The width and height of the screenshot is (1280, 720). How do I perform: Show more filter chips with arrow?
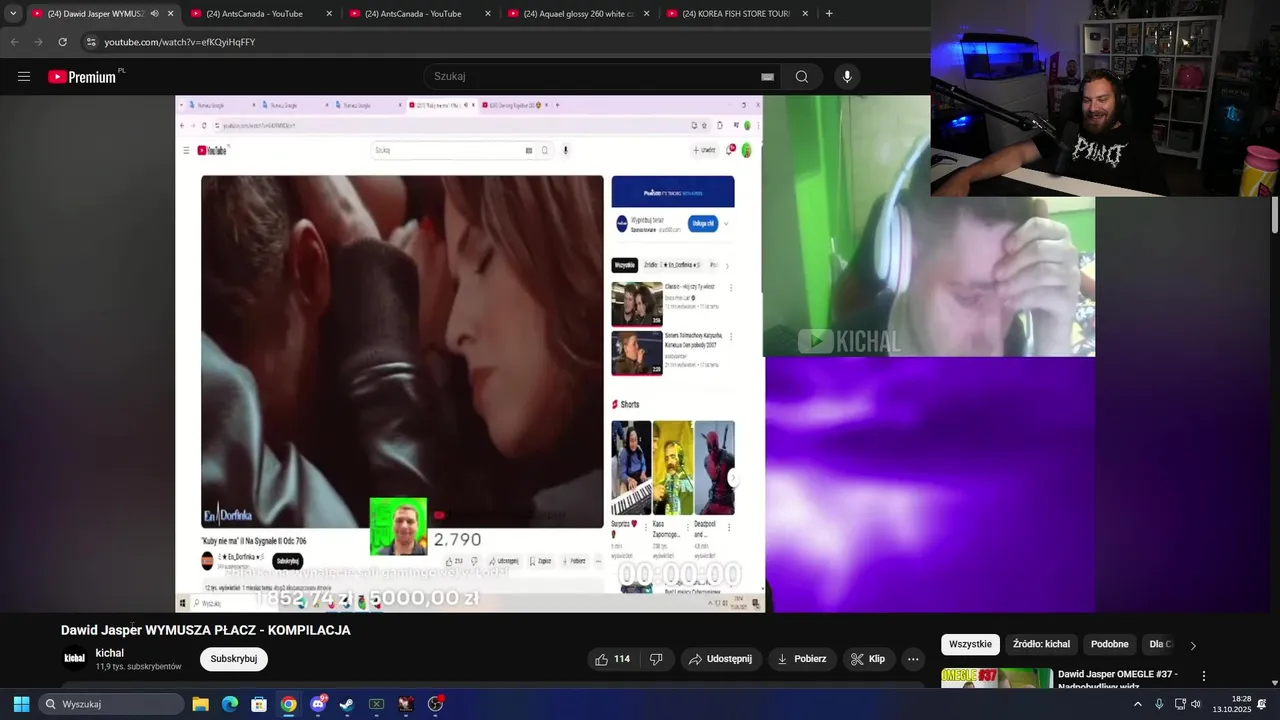(1192, 645)
